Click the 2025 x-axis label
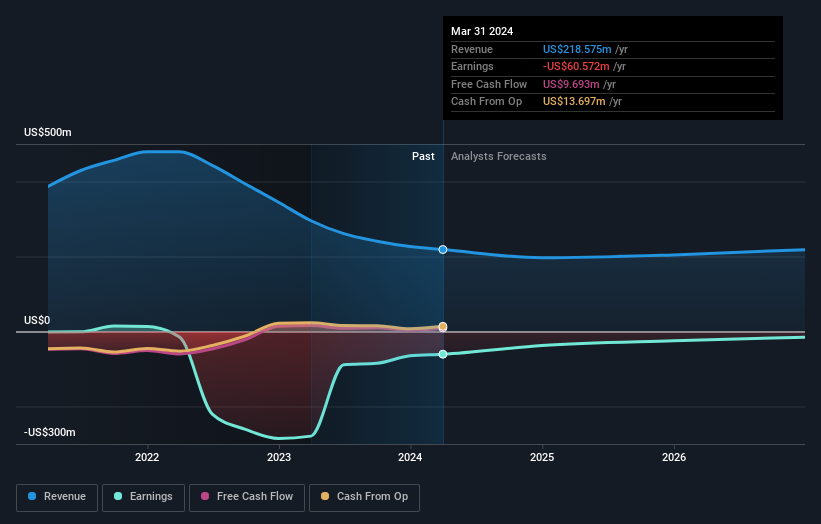The width and height of the screenshot is (821, 524). coord(542,457)
